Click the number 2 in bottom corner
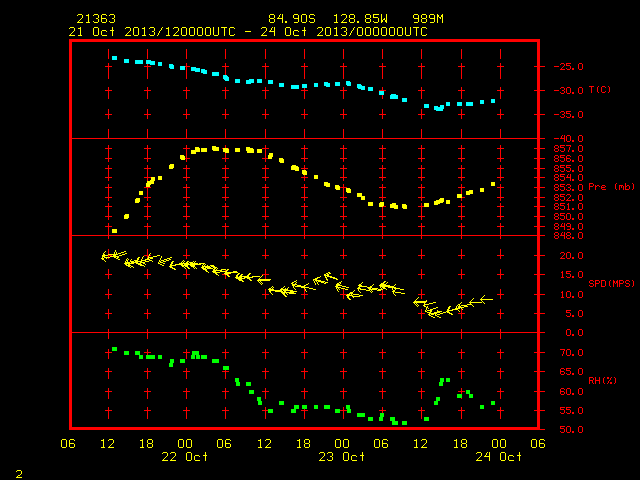Screen dimensions: 640x480 pos(19,474)
